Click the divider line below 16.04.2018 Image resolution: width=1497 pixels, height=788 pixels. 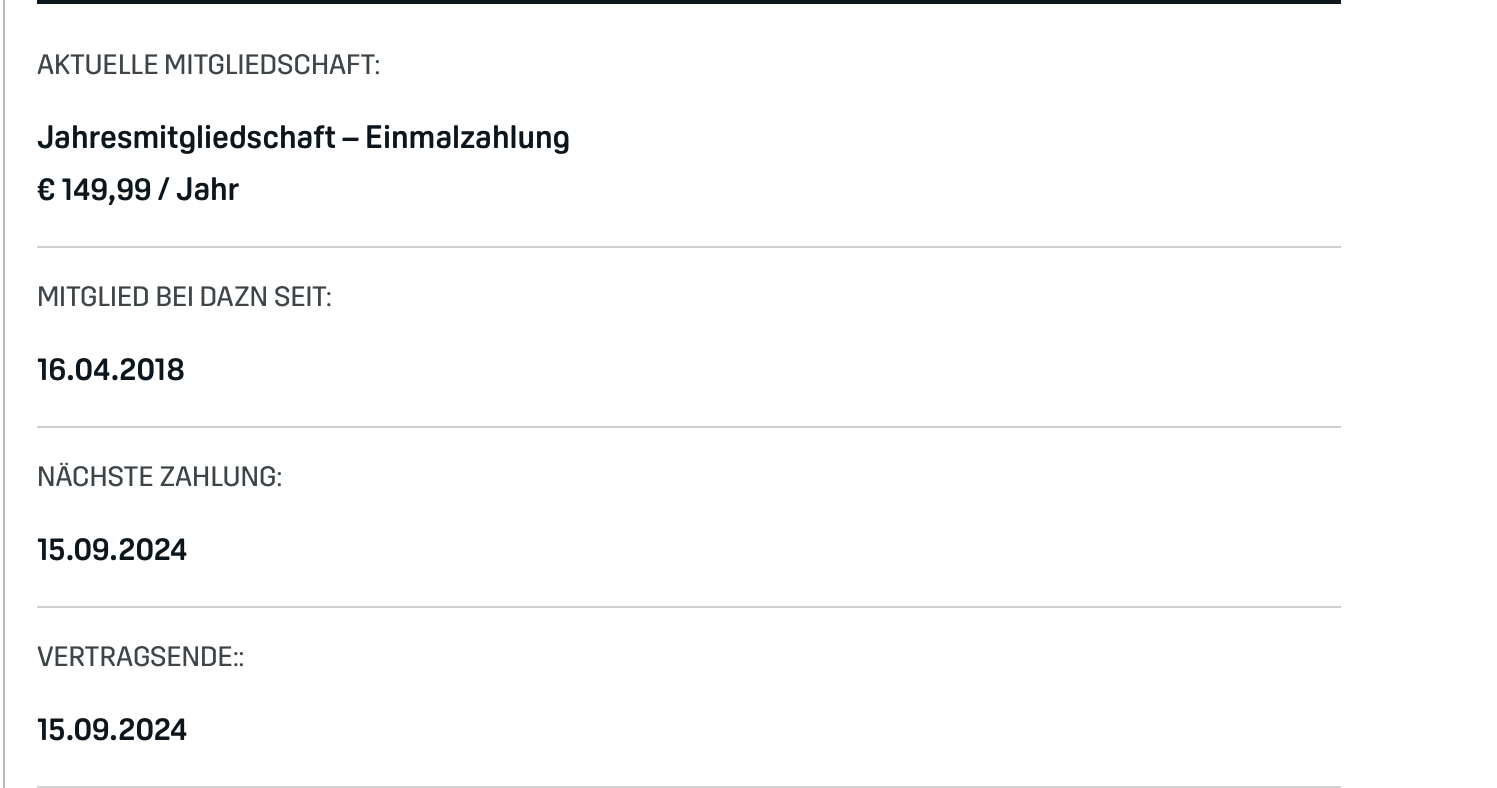click(688, 427)
